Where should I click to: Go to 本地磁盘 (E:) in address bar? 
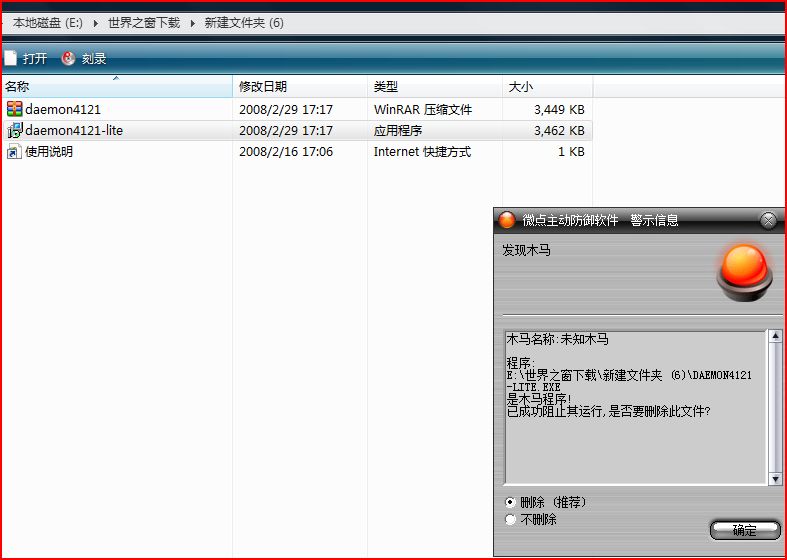pos(48,23)
